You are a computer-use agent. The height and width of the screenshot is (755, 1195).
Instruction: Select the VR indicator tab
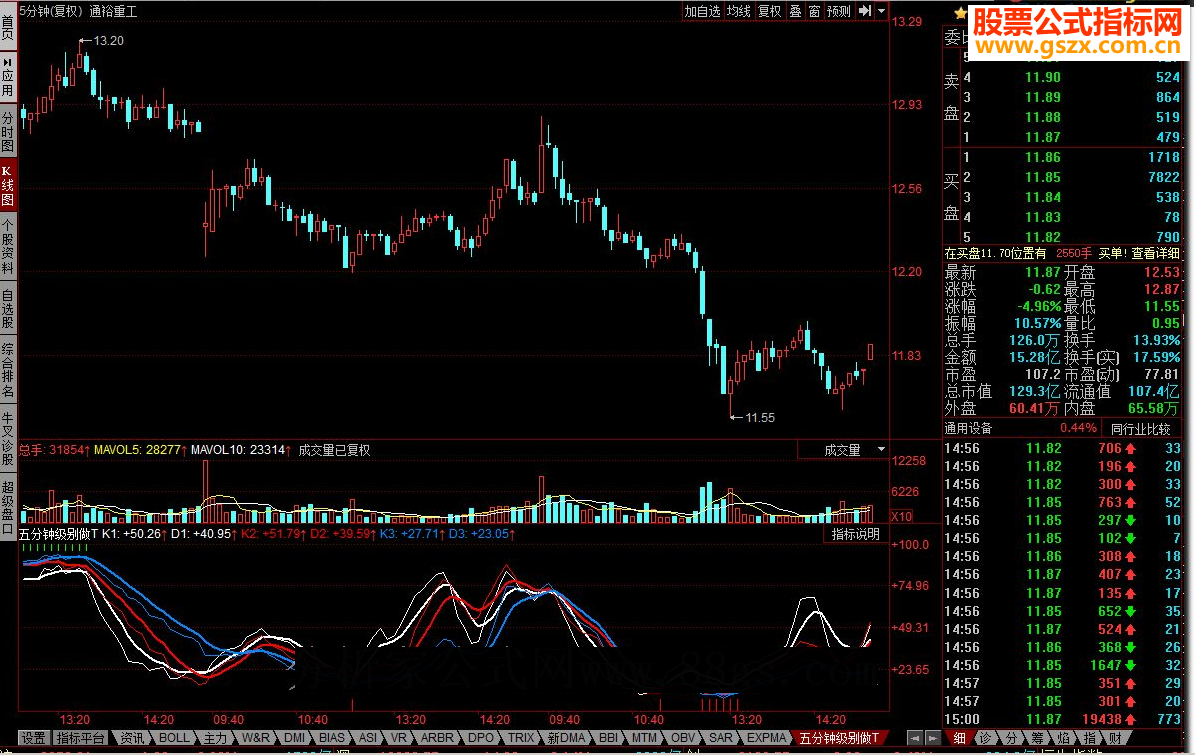point(398,737)
